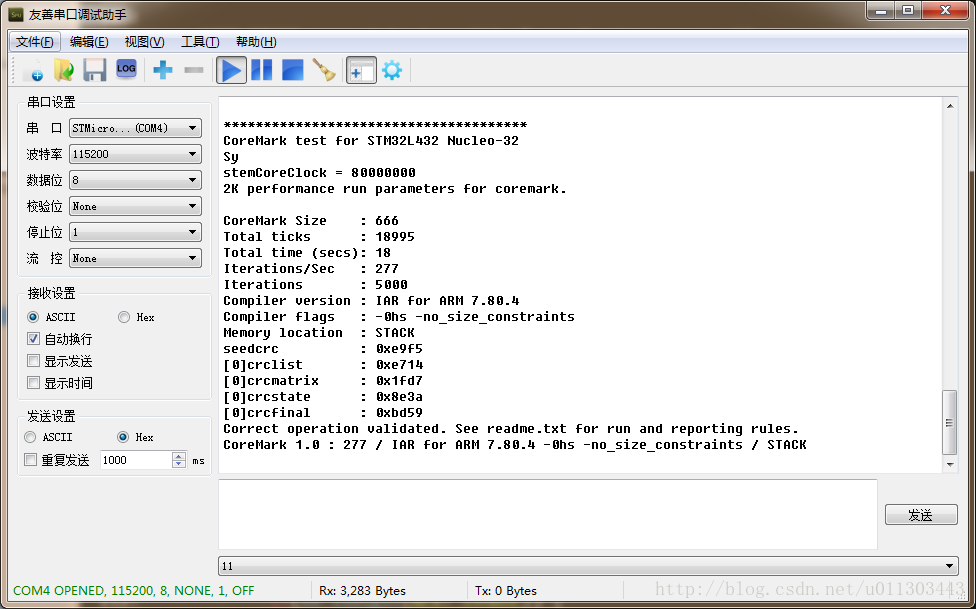Click the 'Memory location : STACK' line
This screenshot has width=976, height=609.
click(319, 333)
